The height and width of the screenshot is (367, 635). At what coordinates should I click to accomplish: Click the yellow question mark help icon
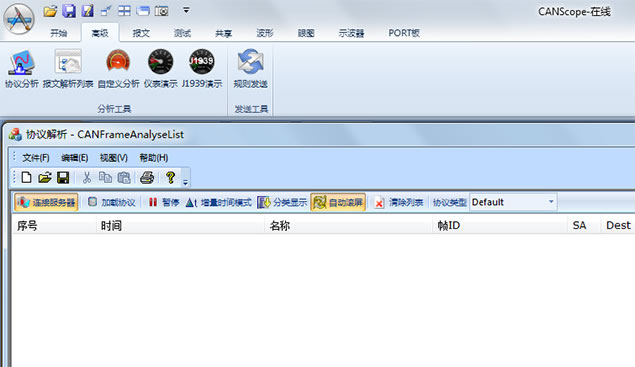click(170, 177)
